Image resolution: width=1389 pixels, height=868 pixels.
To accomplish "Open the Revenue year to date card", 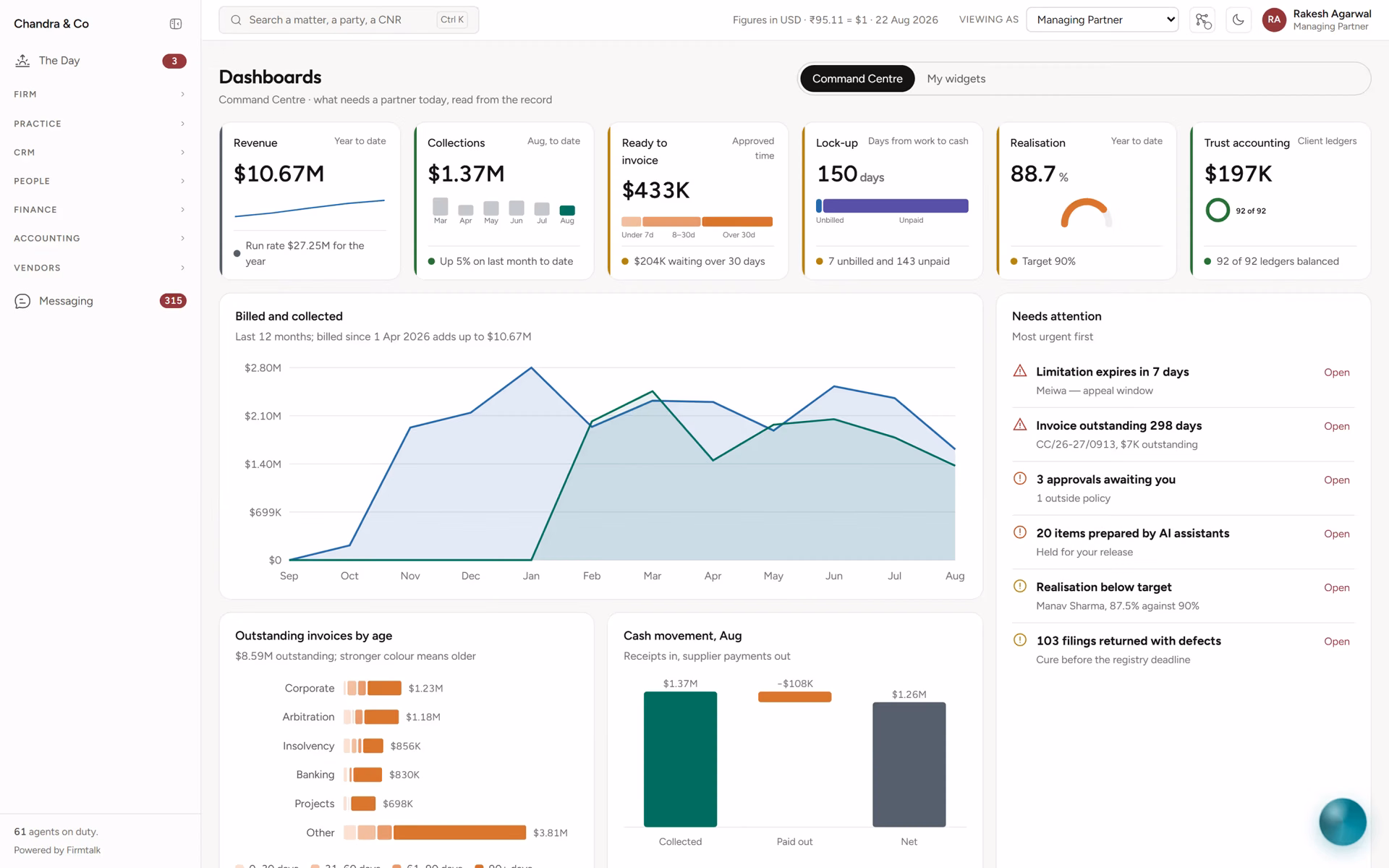I will pyautogui.click(x=310, y=201).
